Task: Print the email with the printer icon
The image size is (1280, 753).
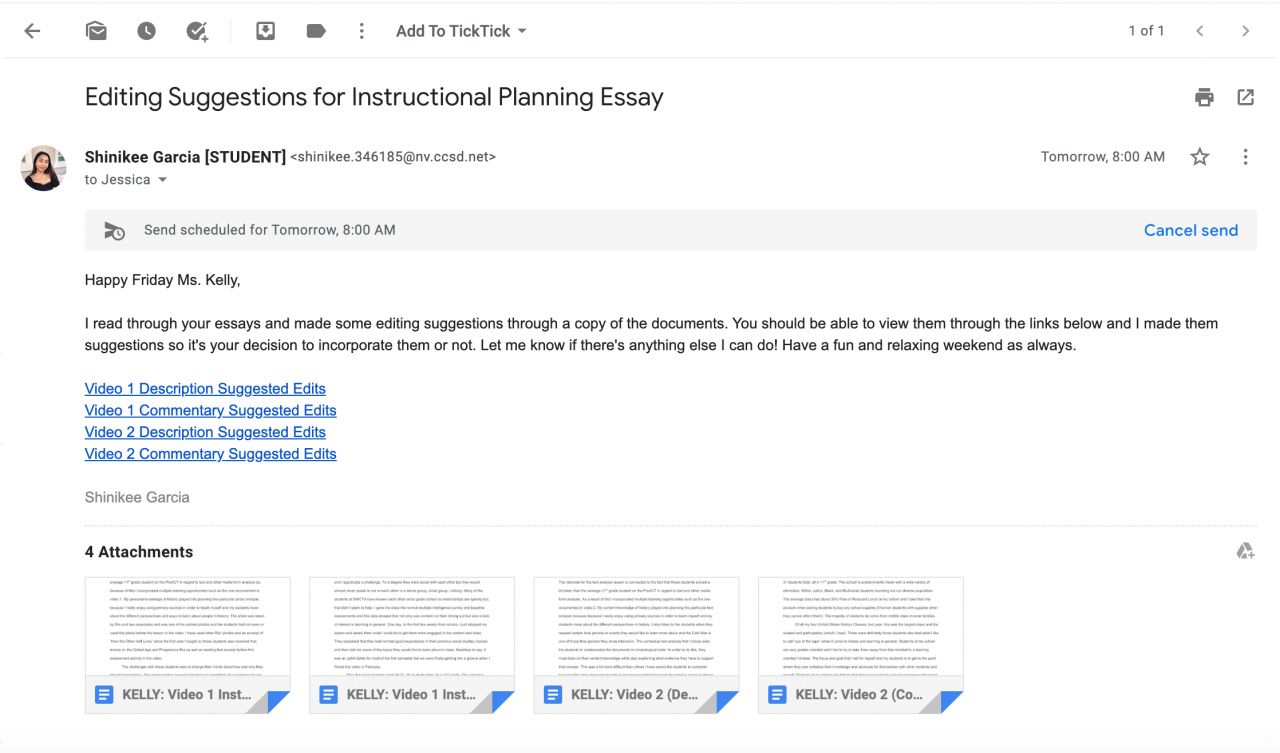Action: (x=1204, y=97)
